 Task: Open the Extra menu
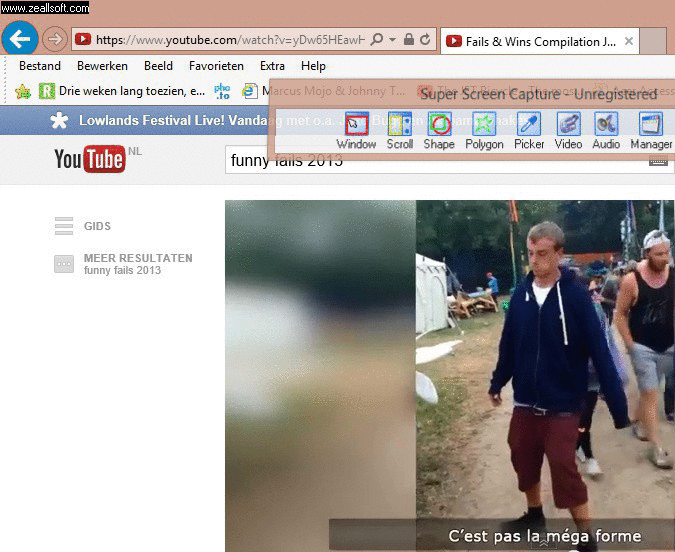(272, 66)
